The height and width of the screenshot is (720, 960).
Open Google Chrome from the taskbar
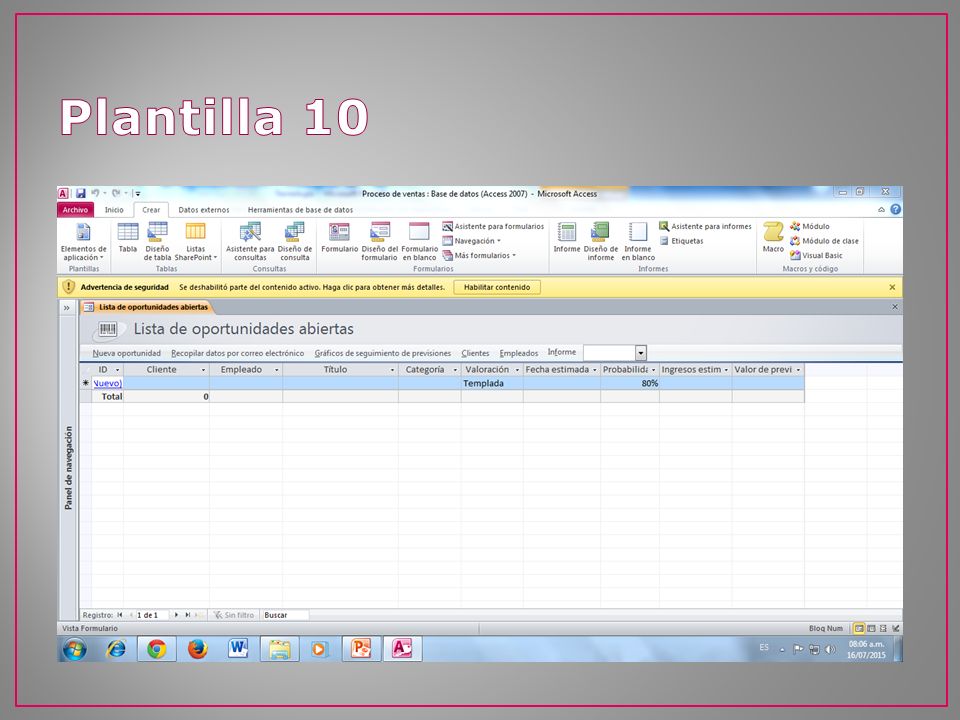(157, 649)
